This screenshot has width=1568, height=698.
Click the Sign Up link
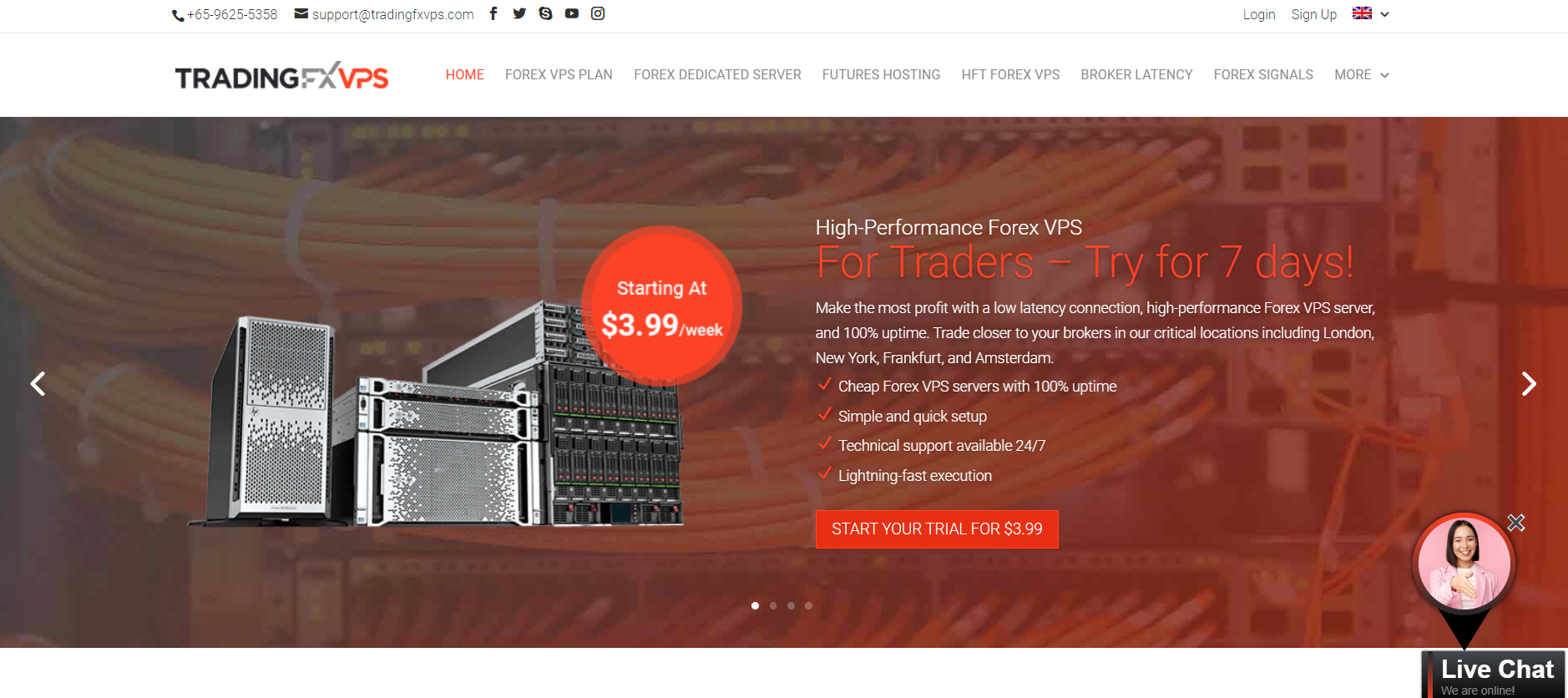1313,14
